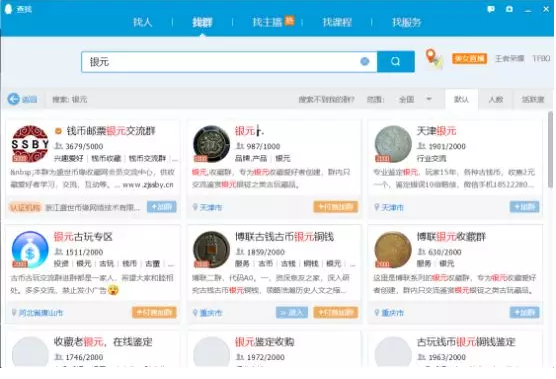Open the 找服务 tab
The image size is (556, 379).
(x=406, y=22)
